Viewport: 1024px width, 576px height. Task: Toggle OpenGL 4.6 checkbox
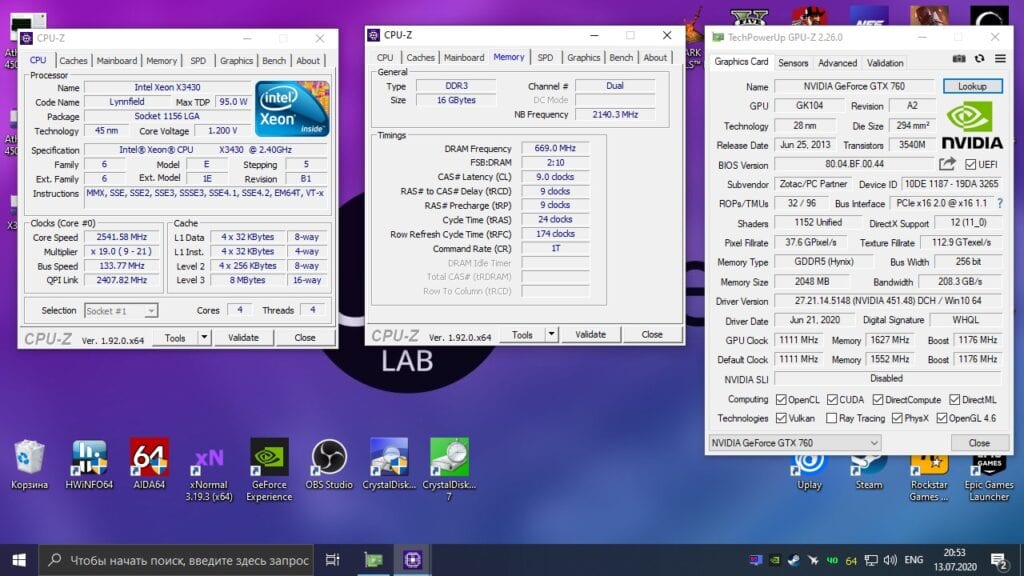[942, 418]
